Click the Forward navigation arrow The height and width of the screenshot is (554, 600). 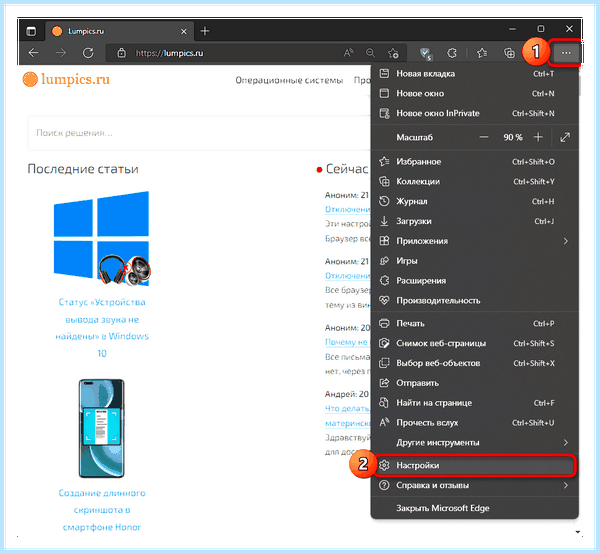coord(61,53)
